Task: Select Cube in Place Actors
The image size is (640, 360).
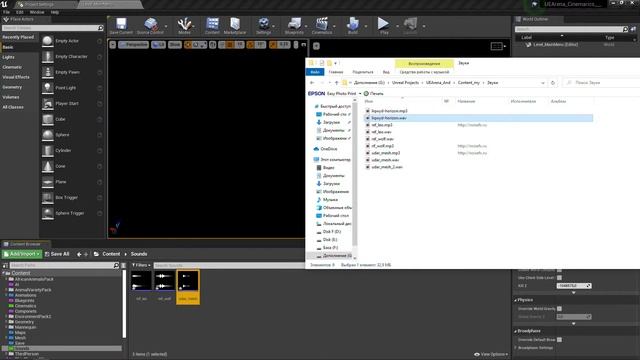Action: [72, 119]
